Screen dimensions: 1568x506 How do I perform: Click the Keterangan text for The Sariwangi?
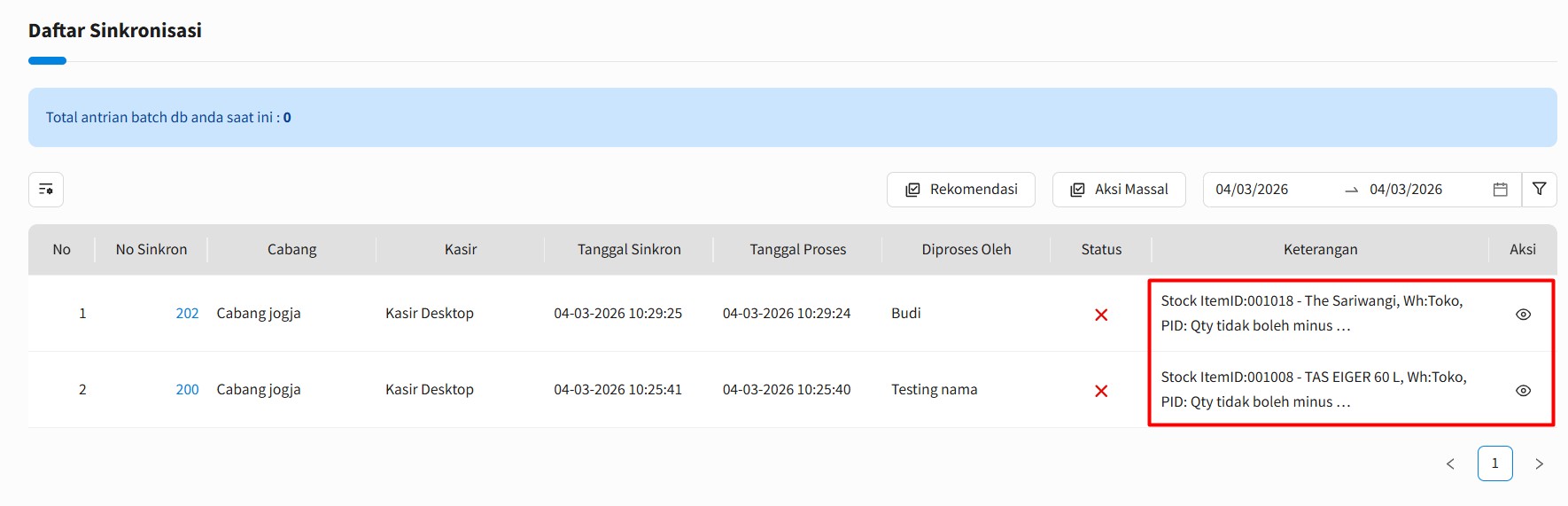[1311, 314]
